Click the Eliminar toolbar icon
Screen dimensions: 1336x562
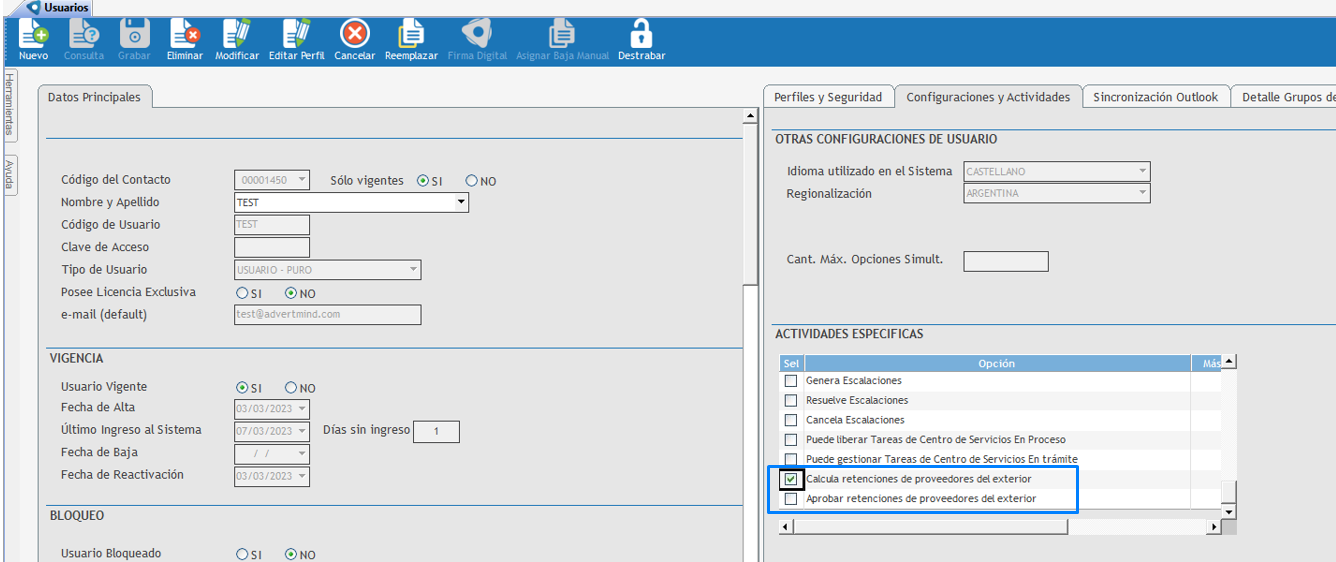[184, 35]
